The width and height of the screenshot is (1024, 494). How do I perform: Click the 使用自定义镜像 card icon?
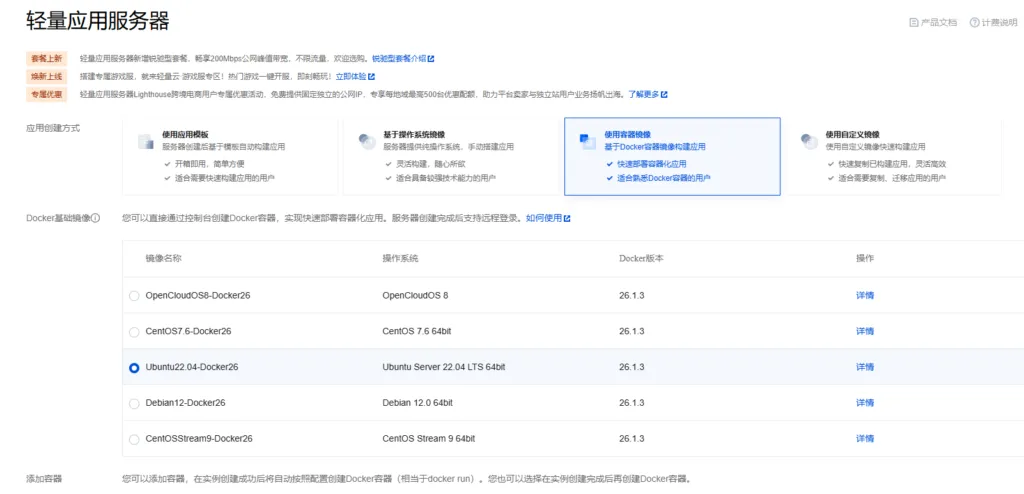(809, 141)
